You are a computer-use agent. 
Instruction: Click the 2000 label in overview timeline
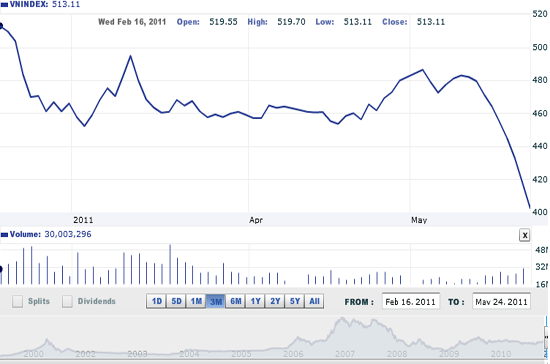tap(33, 353)
